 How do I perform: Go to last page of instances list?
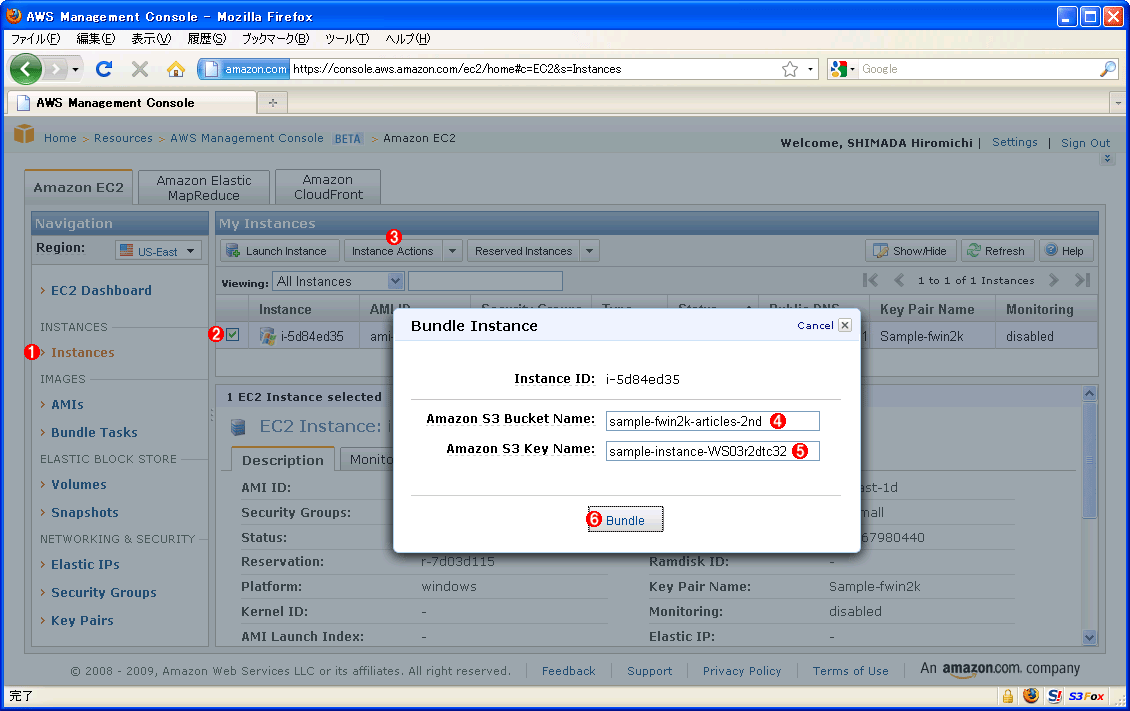tap(1082, 280)
